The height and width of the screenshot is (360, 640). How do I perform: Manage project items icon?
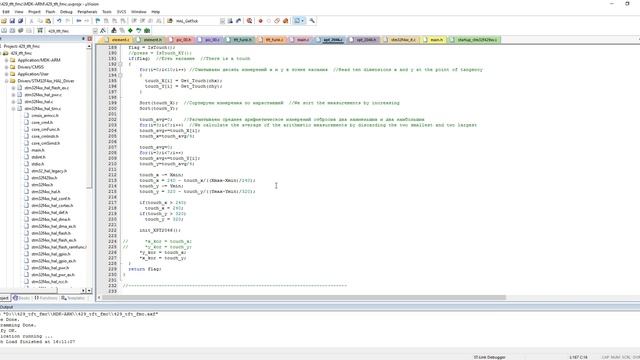[x=114, y=31]
